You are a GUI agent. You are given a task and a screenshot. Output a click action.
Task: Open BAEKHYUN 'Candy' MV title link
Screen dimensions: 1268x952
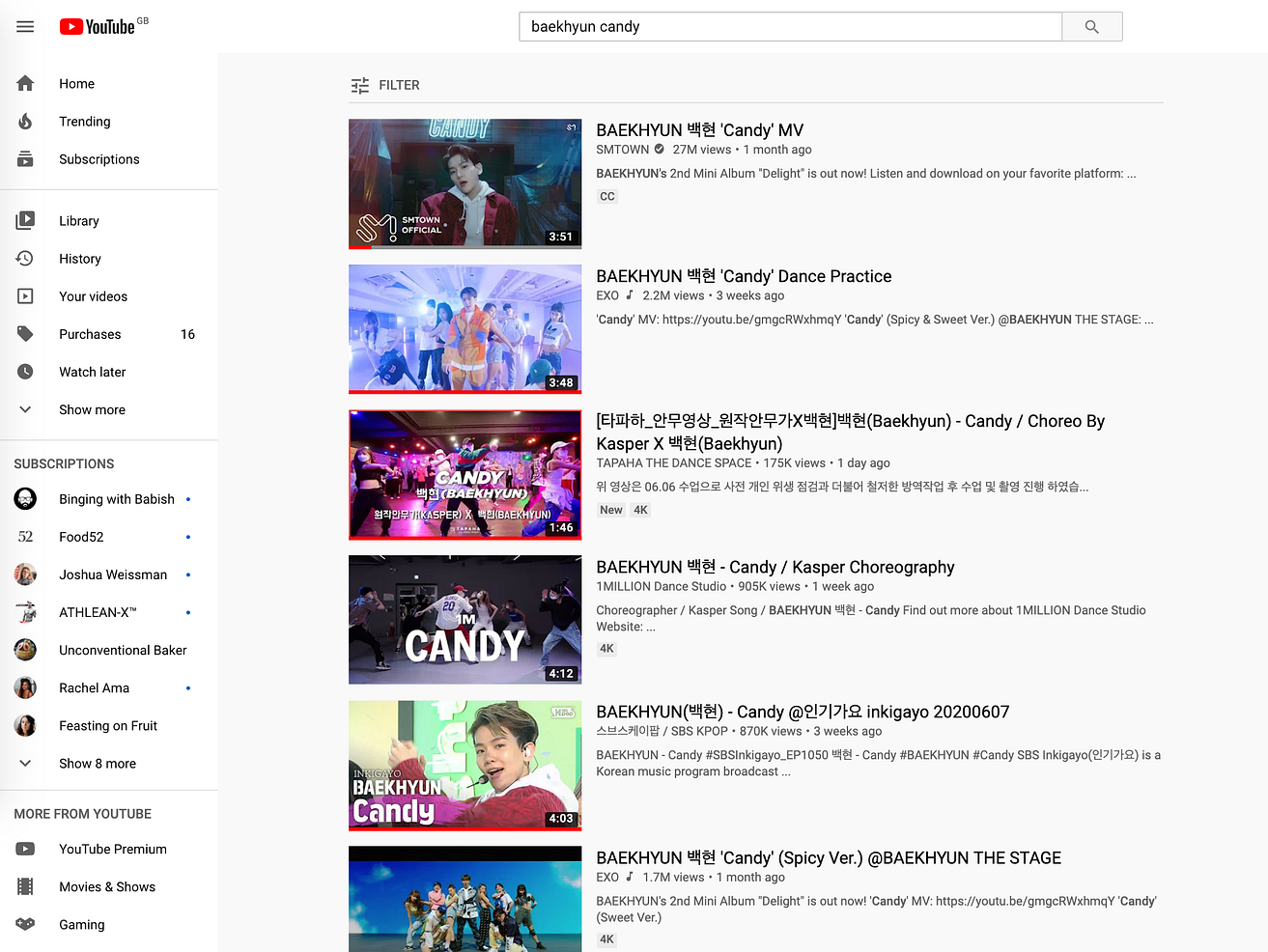click(x=699, y=130)
